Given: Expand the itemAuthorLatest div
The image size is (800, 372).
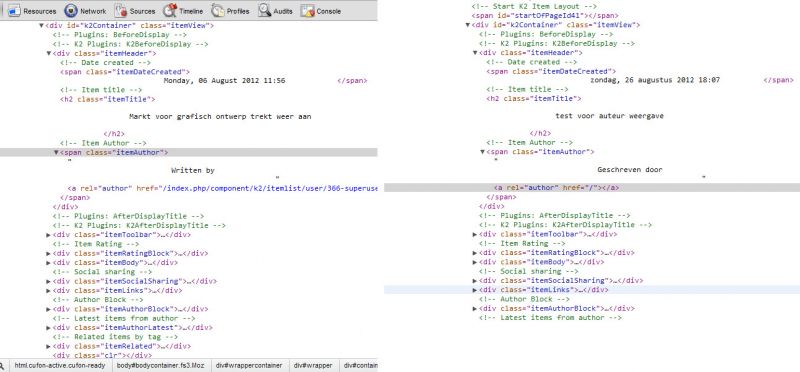Looking at the screenshot, I should (49, 328).
